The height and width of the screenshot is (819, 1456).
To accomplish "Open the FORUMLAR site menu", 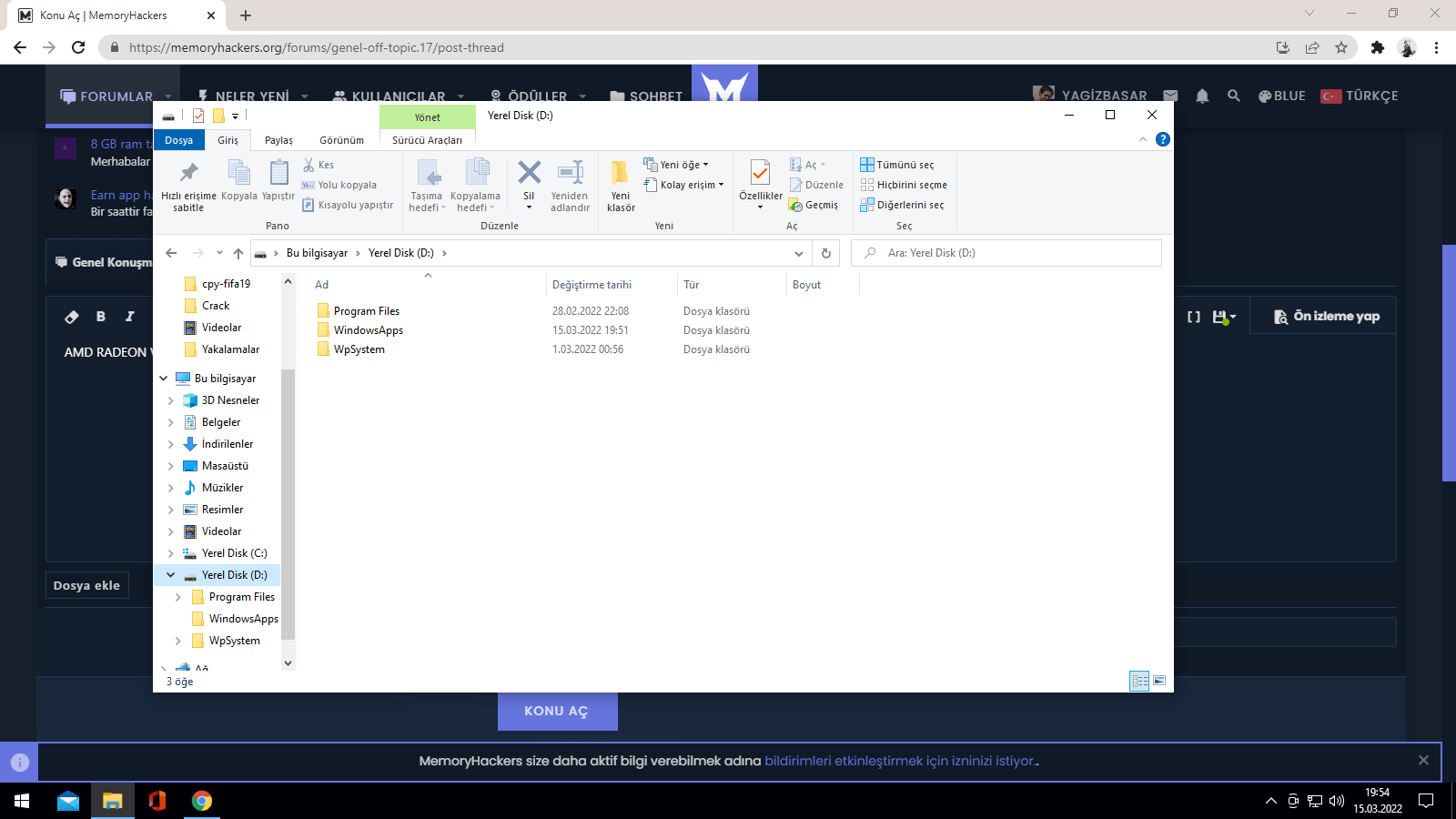I will click(116, 96).
